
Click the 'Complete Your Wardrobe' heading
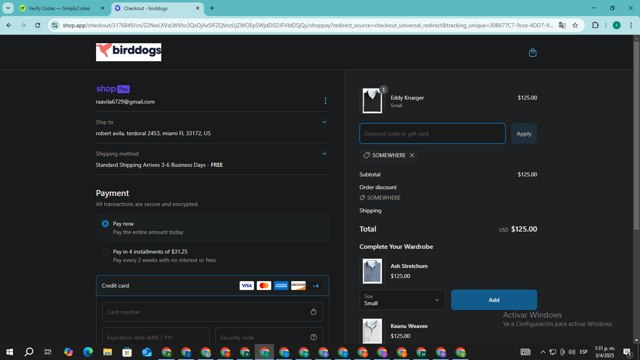point(396,247)
